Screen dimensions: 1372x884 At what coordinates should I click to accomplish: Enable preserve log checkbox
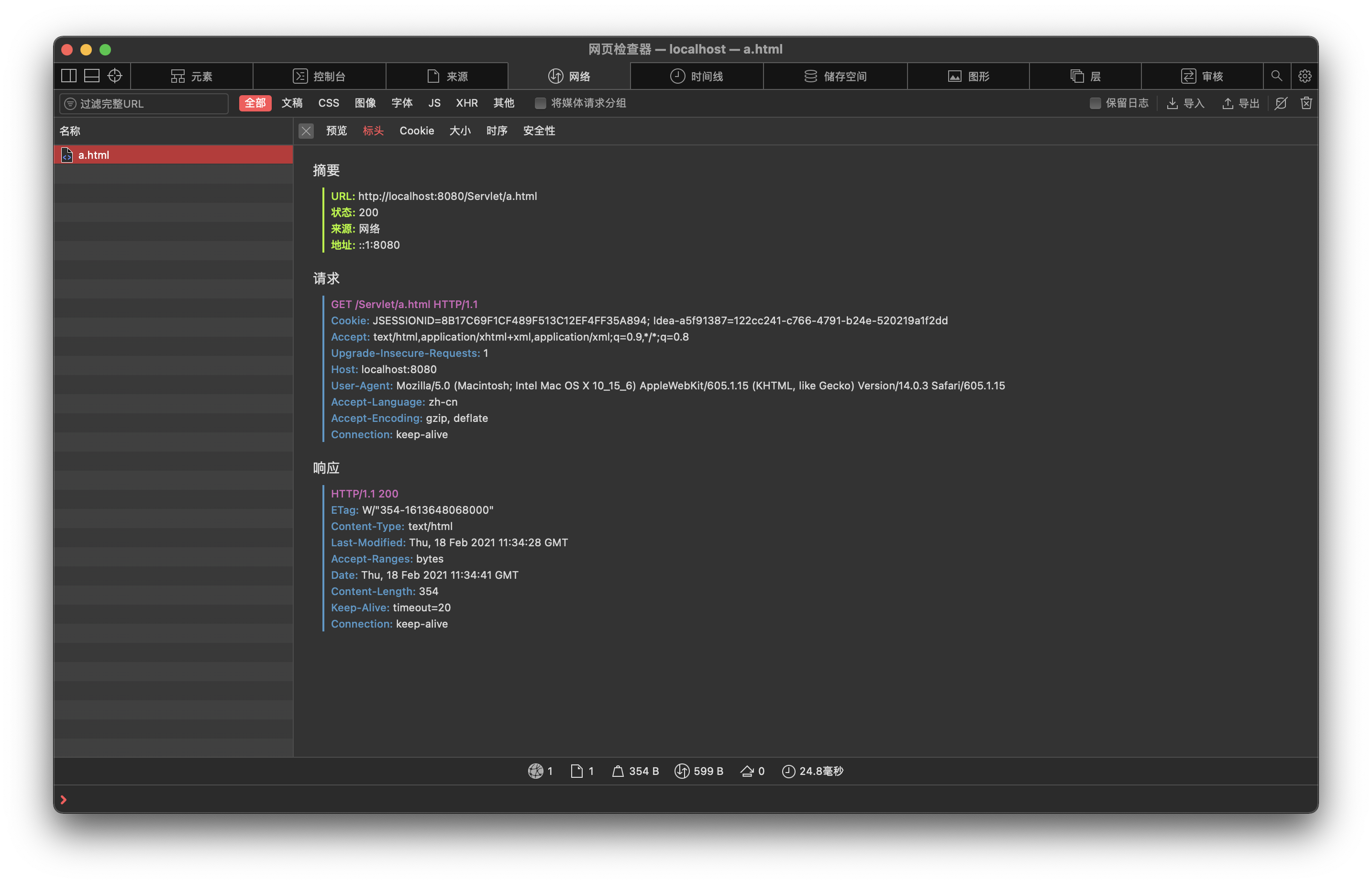[x=1095, y=103]
